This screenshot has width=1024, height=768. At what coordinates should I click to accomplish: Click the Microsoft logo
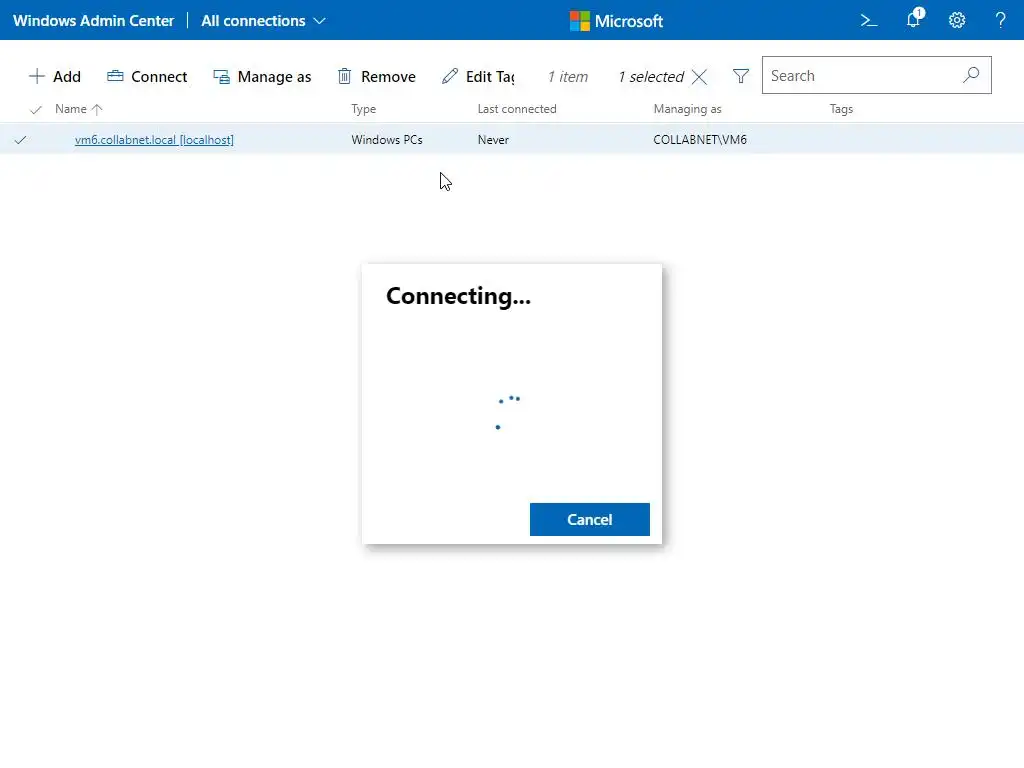(x=616, y=21)
